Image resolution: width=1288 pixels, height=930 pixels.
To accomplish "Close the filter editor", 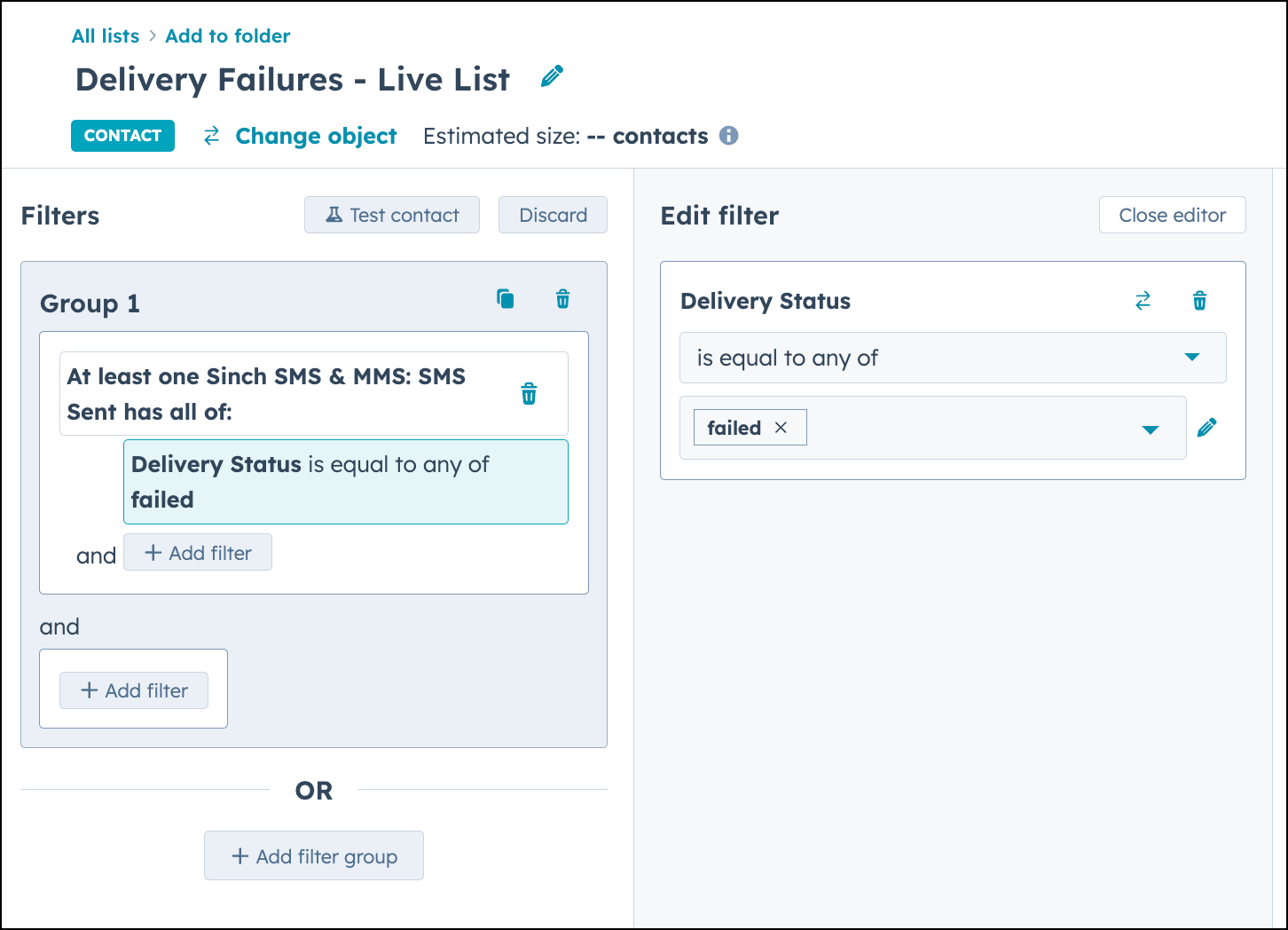I will [x=1172, y=214].
